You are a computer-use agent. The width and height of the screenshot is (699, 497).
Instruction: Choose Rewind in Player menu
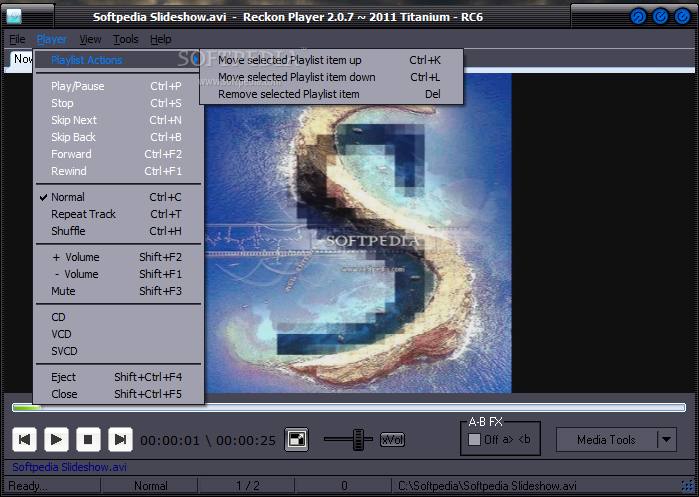coord(119,171)
